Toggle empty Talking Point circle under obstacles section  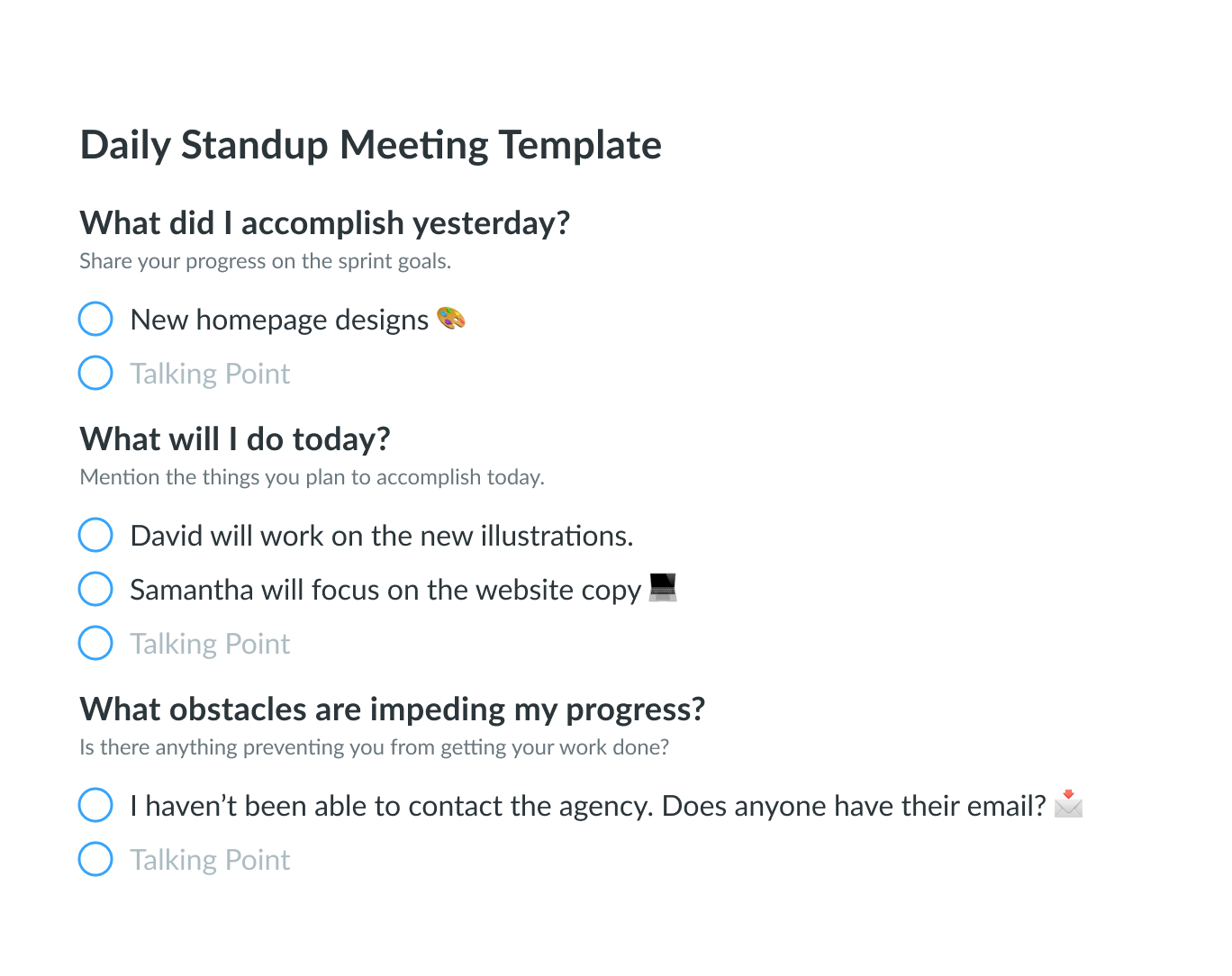(95, 859)
